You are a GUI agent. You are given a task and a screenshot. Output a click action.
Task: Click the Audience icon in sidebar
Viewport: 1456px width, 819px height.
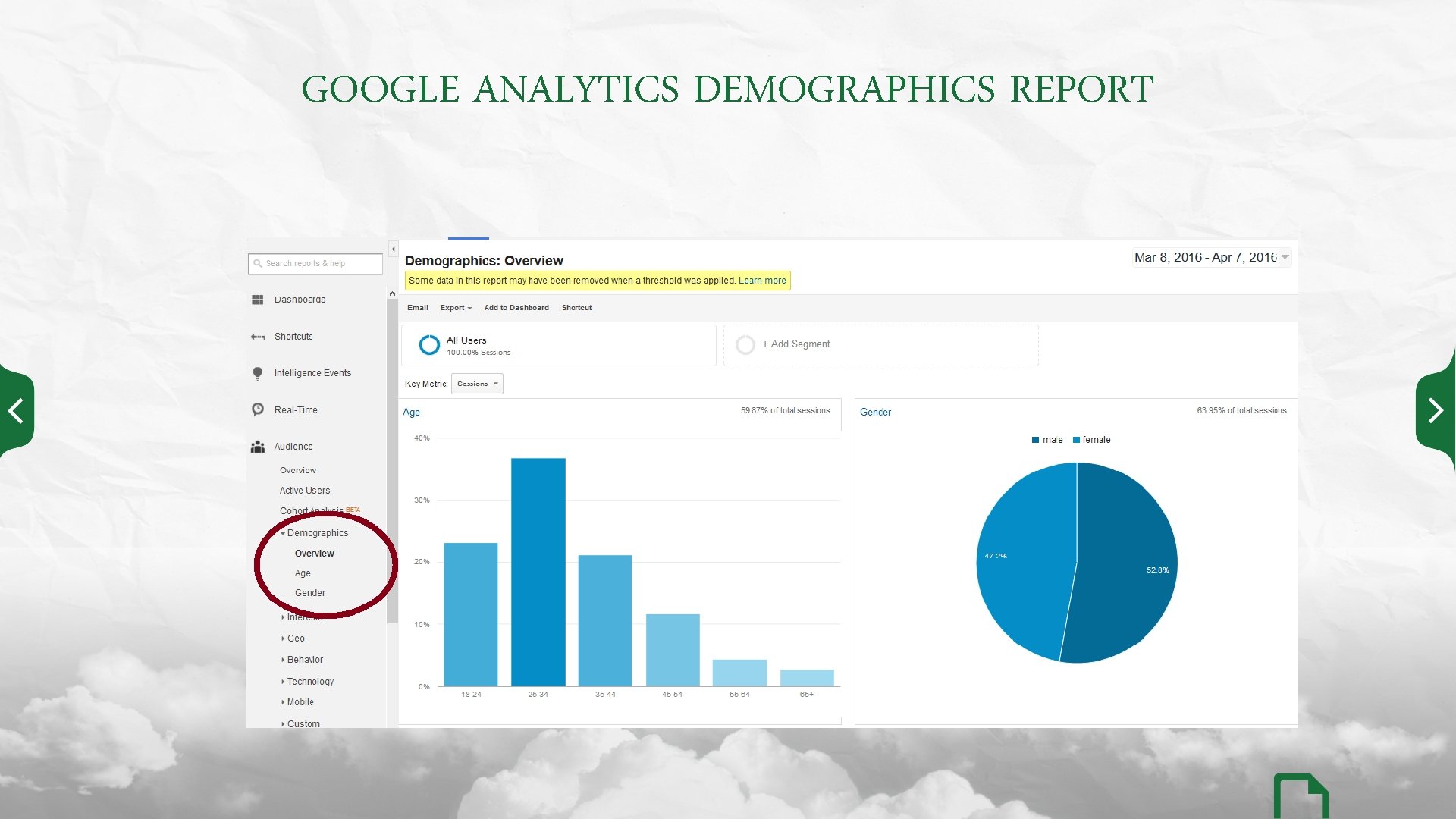(259, 446)
